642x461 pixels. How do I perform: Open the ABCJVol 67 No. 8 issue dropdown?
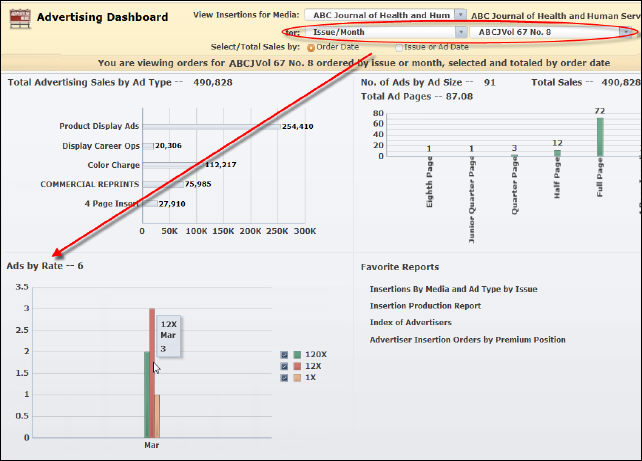point(628,32)
